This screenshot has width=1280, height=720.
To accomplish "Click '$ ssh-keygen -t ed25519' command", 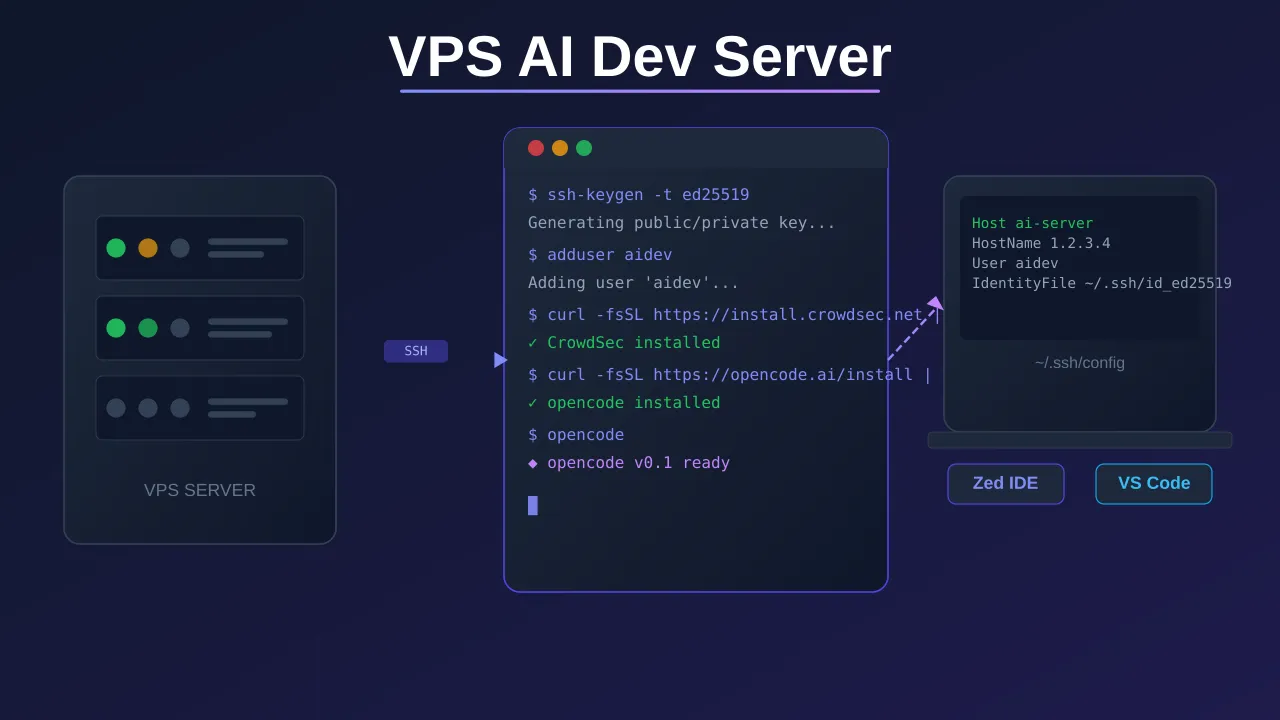I will [639, 195].
